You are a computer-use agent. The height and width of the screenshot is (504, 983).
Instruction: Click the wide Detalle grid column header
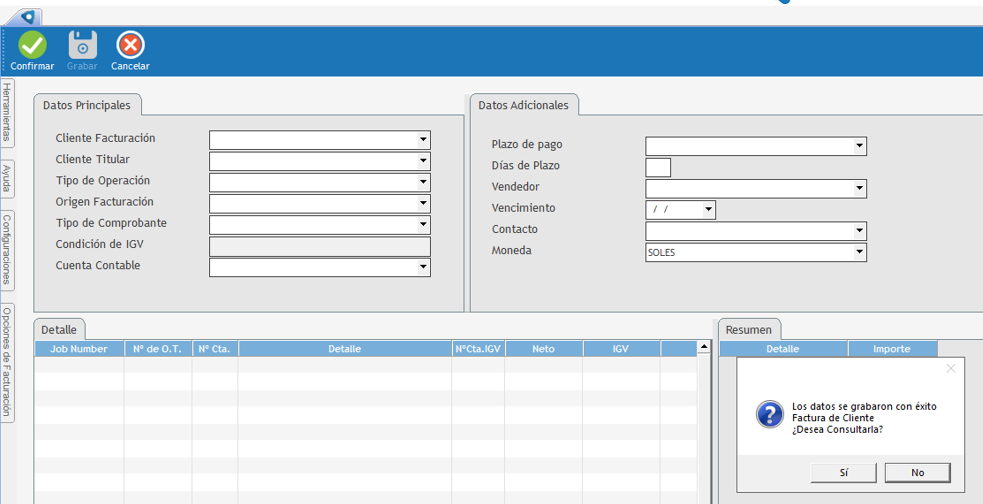(x=345, y=349)
